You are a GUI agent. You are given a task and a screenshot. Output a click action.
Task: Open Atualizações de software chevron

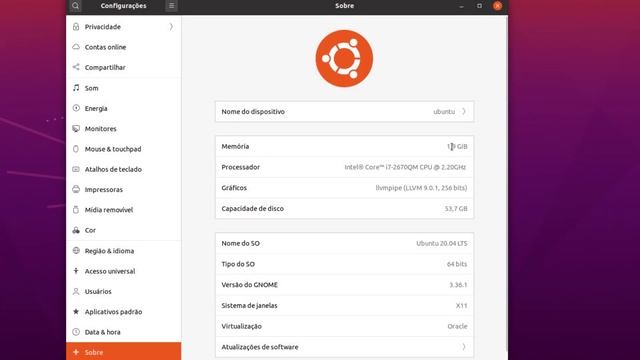(464, 347)
